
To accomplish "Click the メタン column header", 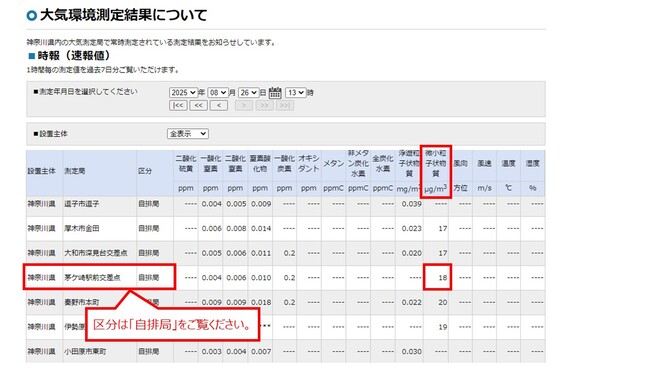I will pos(333,163).
